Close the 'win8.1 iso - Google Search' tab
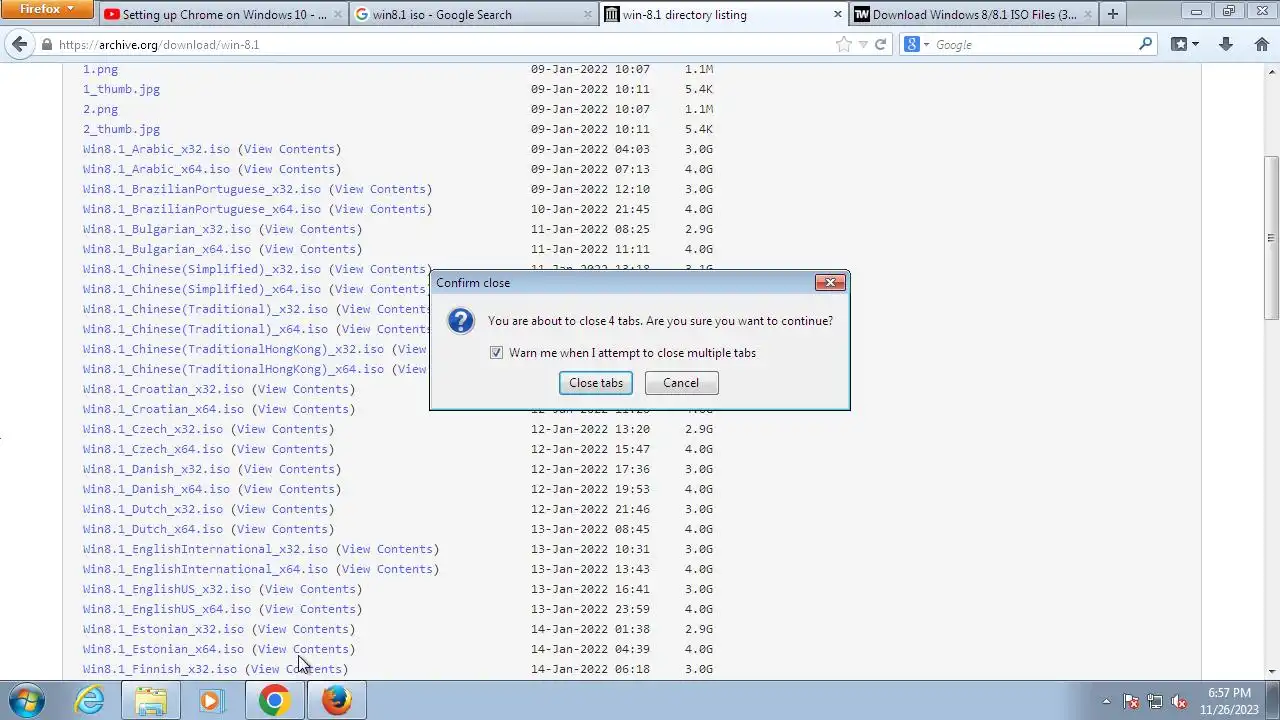Image resolution: width=1280 pixels, height=720 pixels. 587,14
